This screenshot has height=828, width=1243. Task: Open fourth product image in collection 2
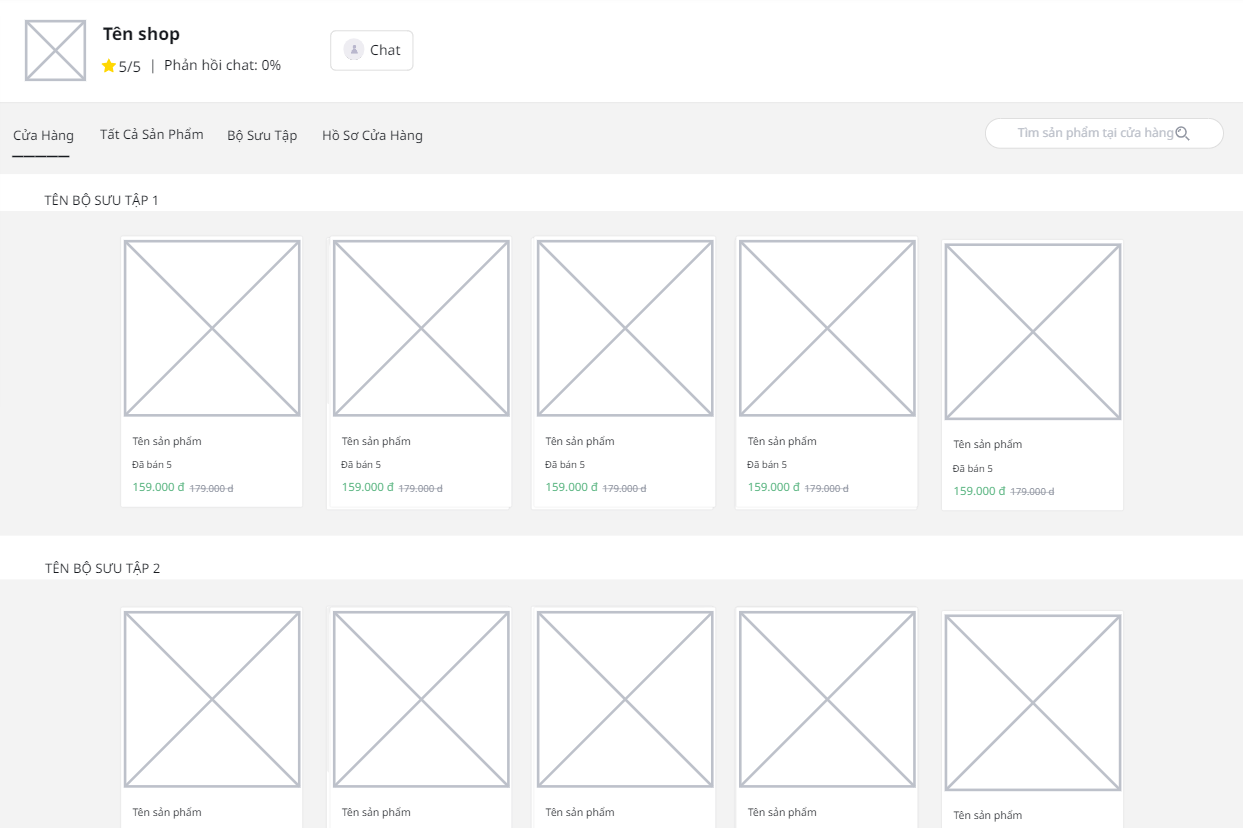[x=827, y=699]
